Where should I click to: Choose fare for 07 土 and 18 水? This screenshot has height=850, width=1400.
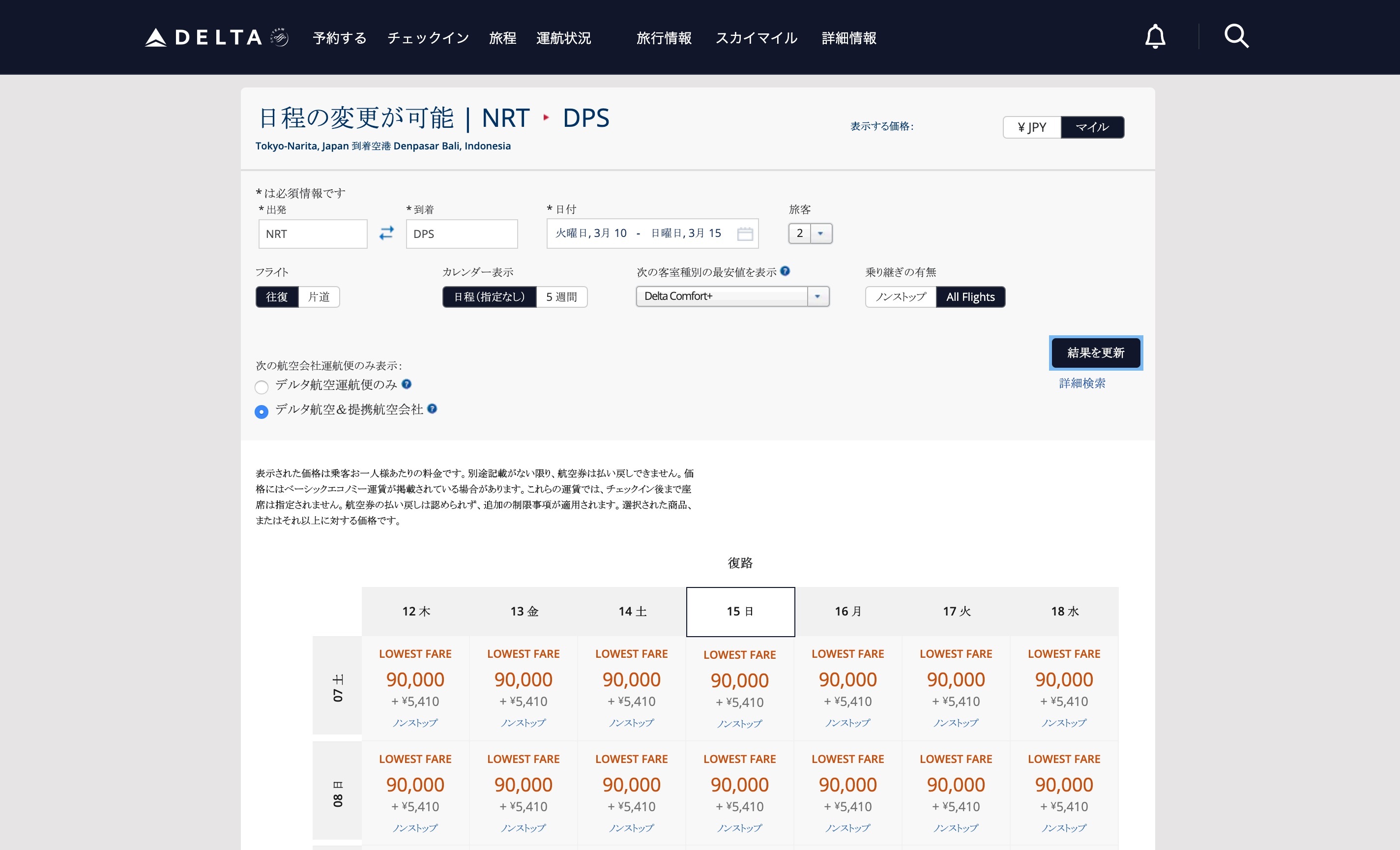(x=1064, y=688)
